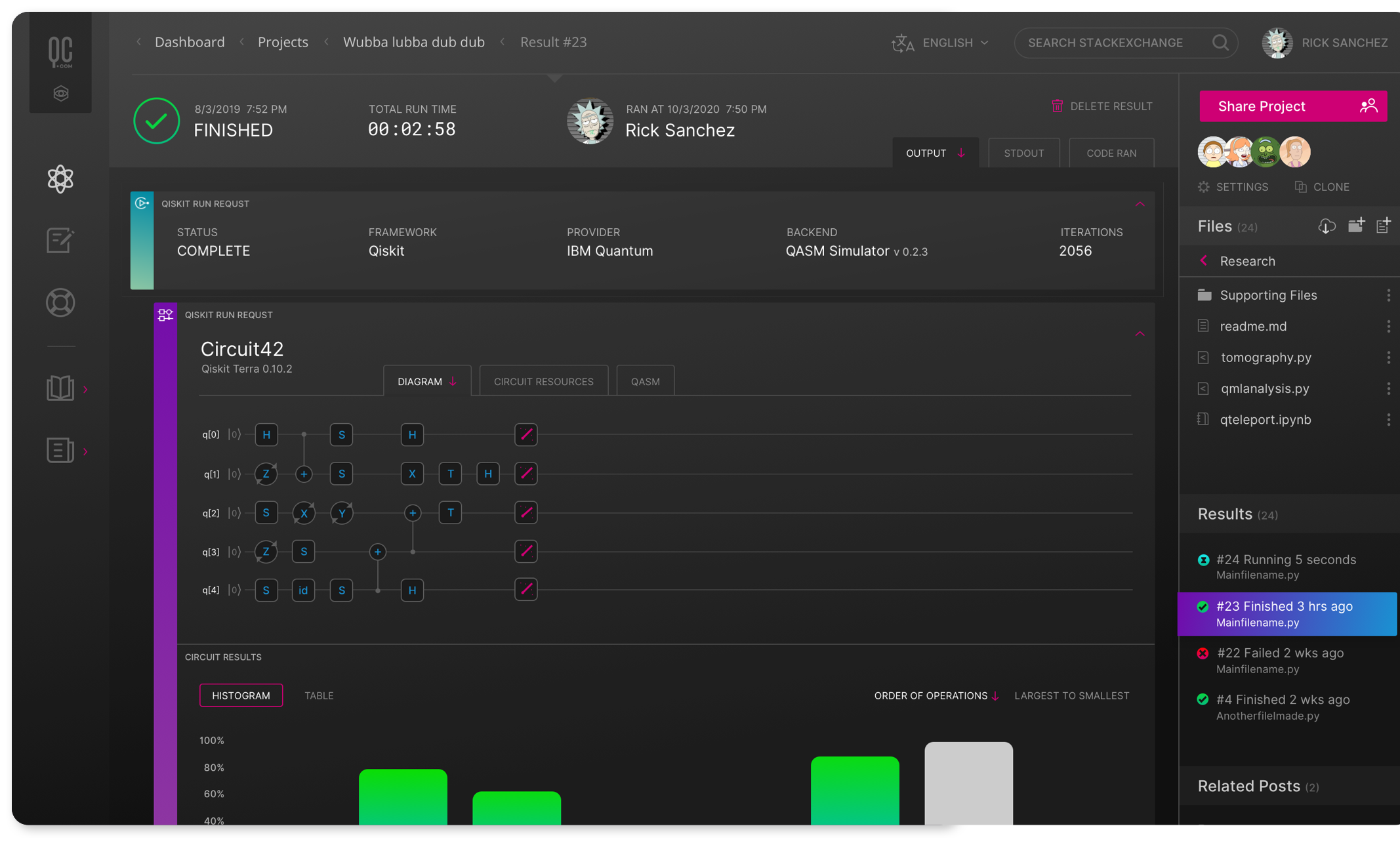Collapse the Qiskit run request panel
The image size is (1400, 845).
tap(1140, 204)
